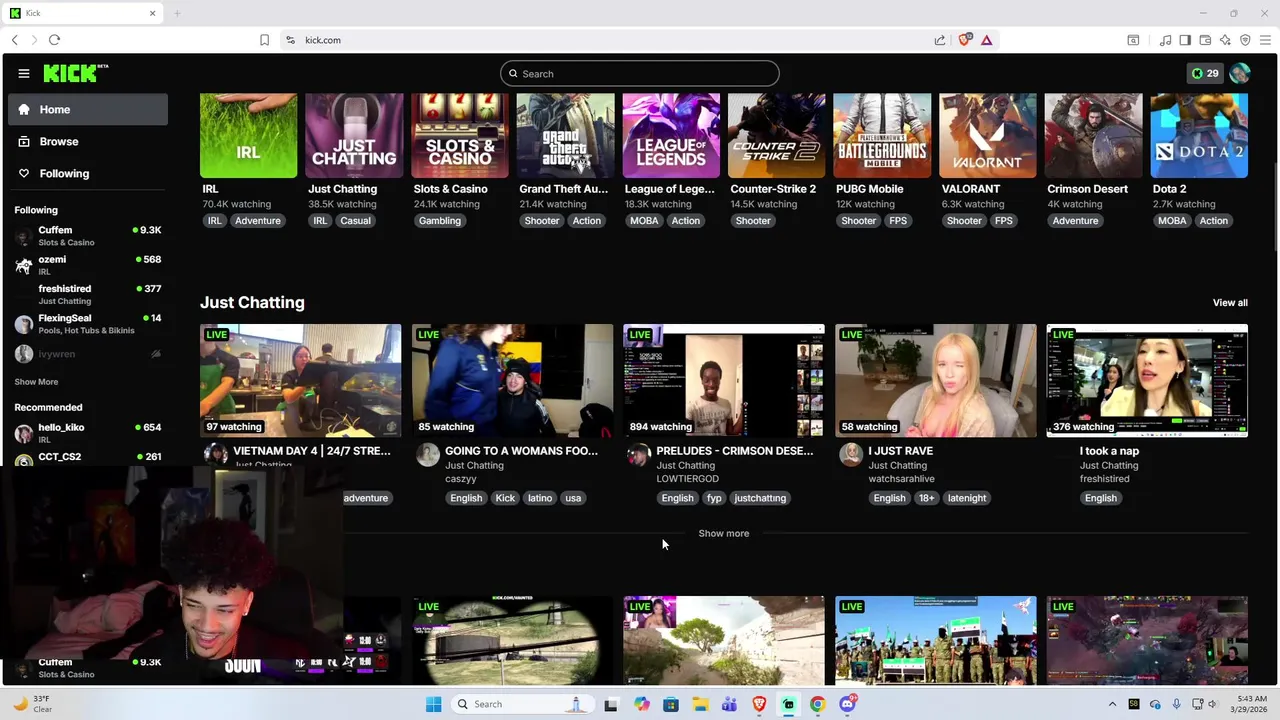Open CCT_CS2 recommended channel
This screenshot has width=1280, height=720.
pyautogui.click(x=88, y=458)
